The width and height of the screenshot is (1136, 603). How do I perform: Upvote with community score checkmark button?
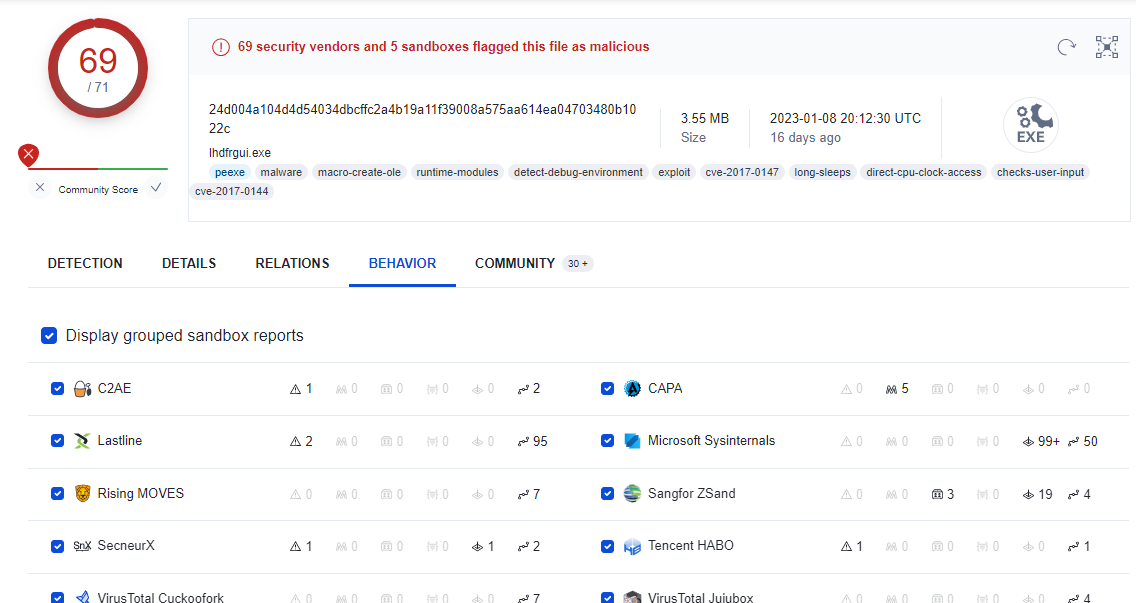[156, 188]
